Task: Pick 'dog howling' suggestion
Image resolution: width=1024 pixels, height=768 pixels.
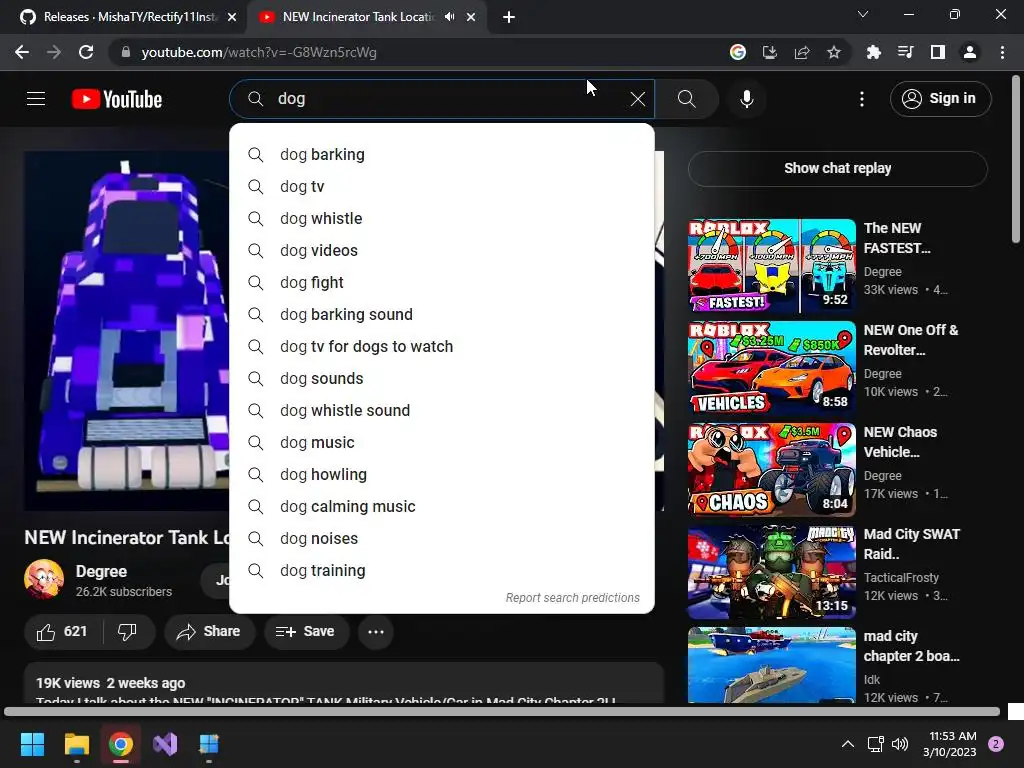Action: (x=441, y=475)
